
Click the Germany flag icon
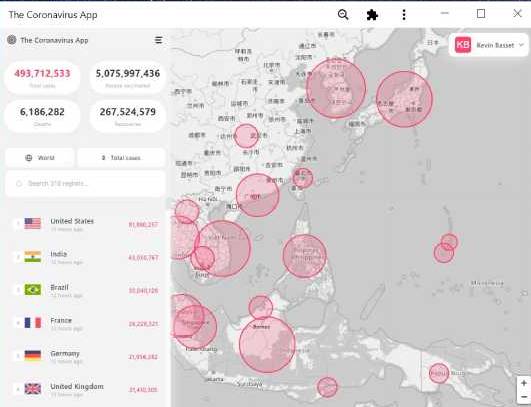33,356
